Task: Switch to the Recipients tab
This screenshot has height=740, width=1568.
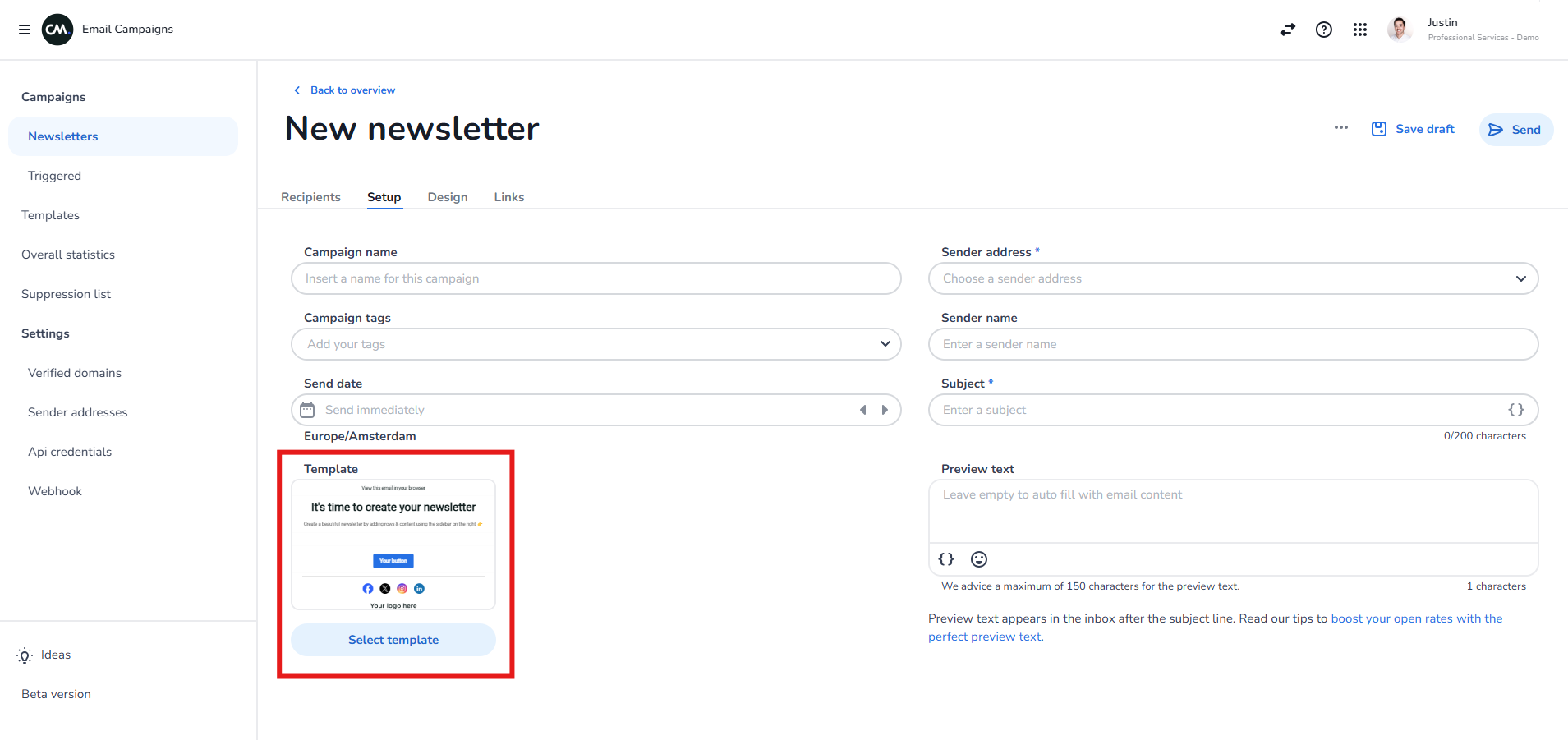Action: (x=310, y=197)
